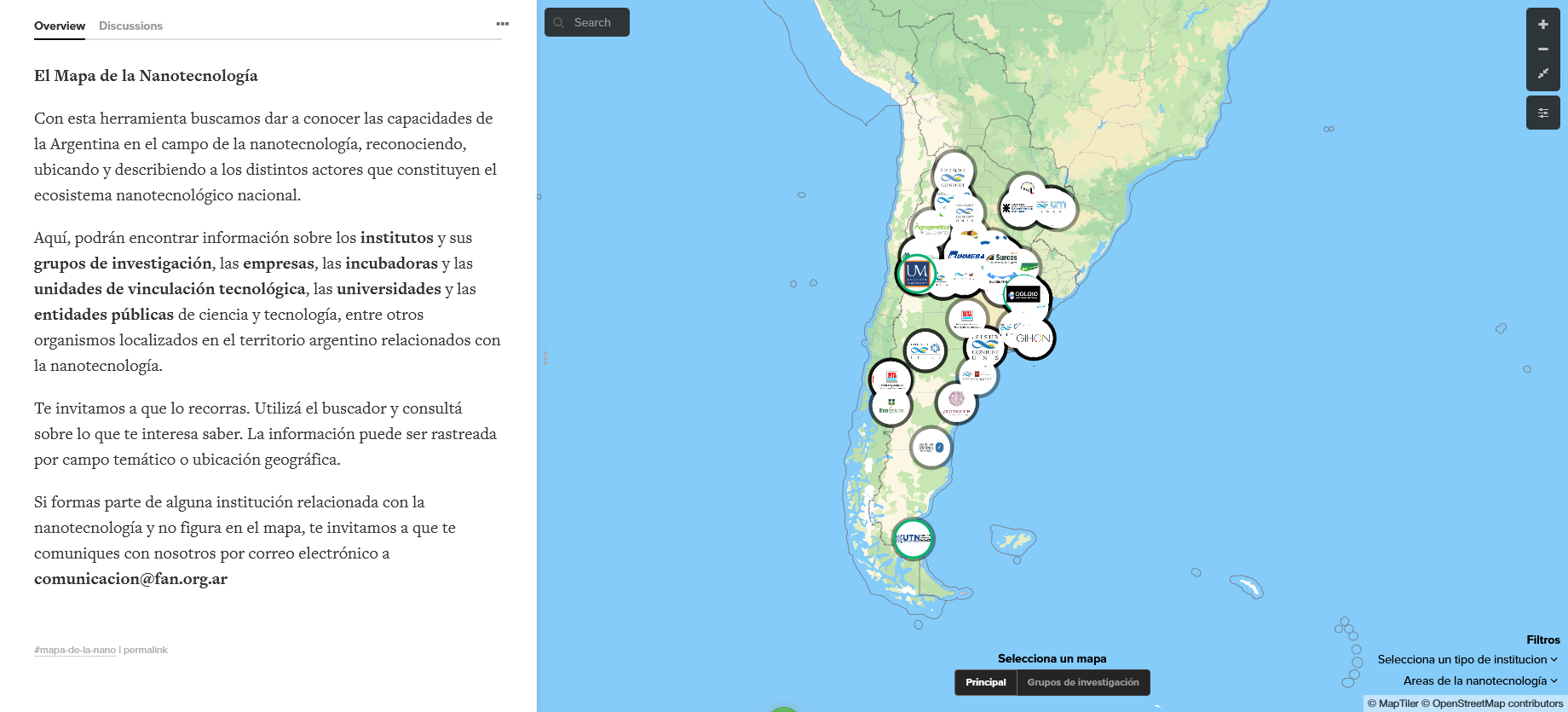
Task: Select the COLOID marker on the map
Action: (1026, 295)
